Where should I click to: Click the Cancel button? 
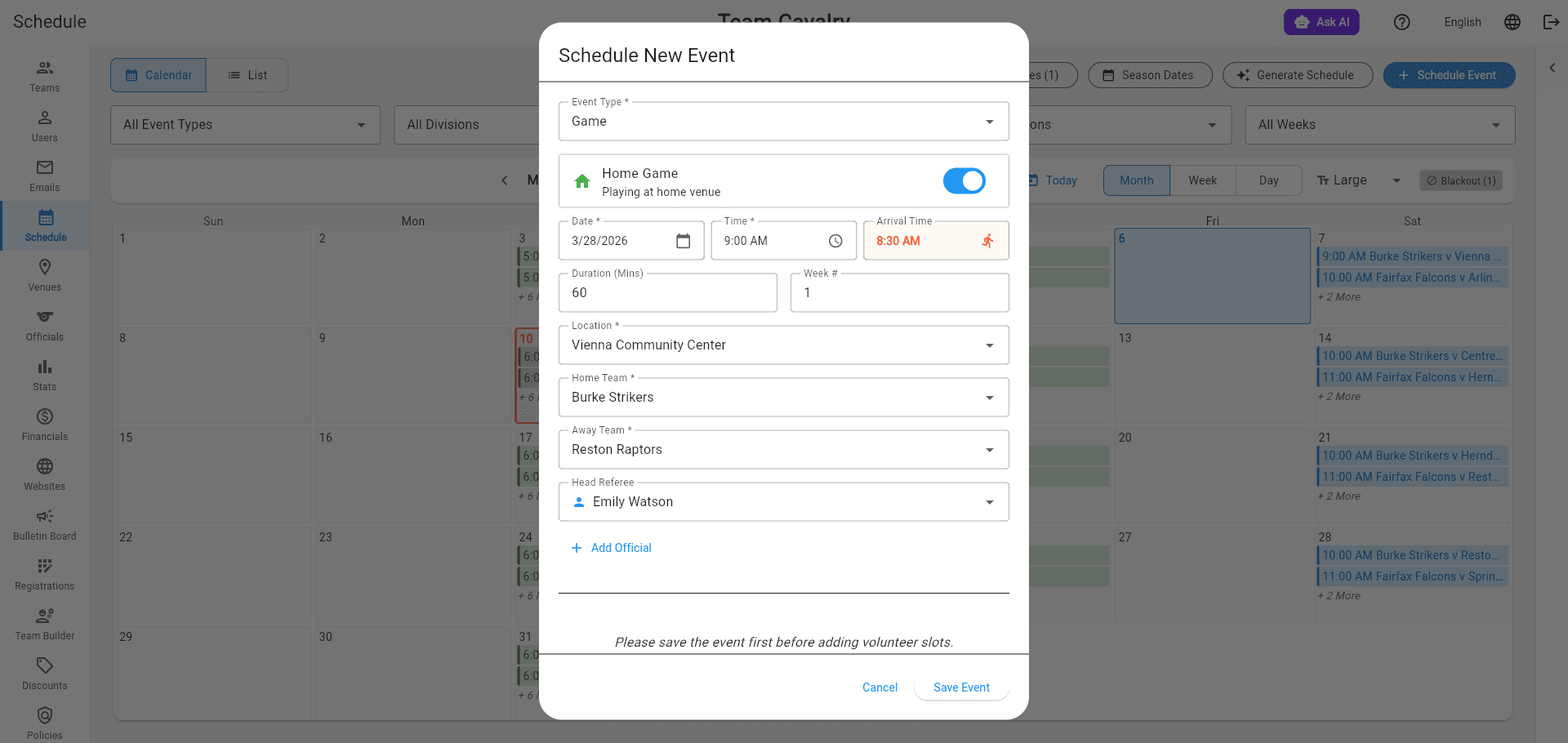tap(880, 687)
